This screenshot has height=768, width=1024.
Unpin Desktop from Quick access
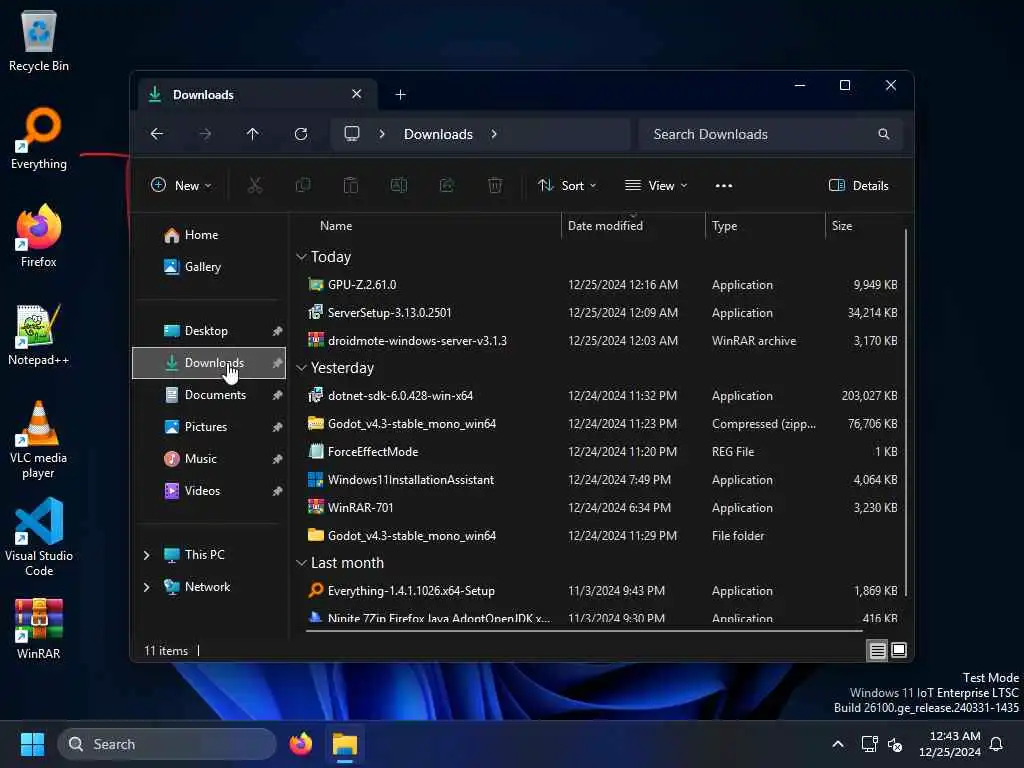point(278,331)
